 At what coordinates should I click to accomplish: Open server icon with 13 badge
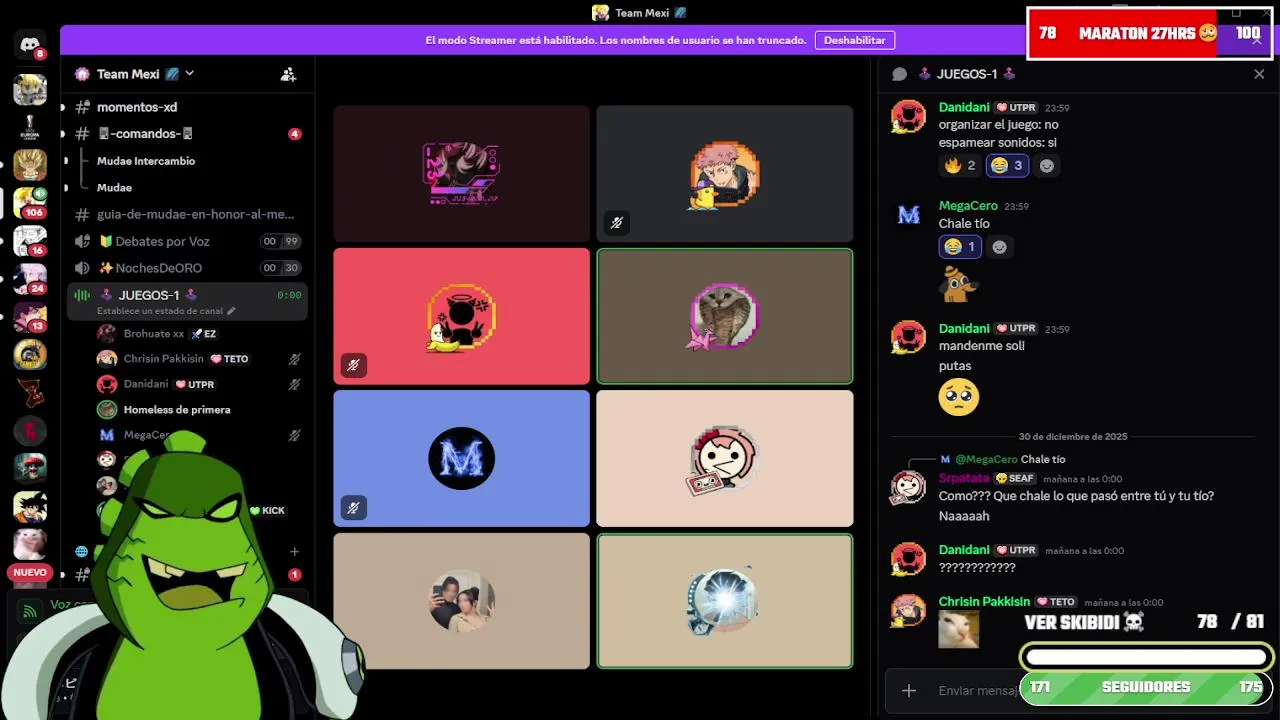point(29,317)
